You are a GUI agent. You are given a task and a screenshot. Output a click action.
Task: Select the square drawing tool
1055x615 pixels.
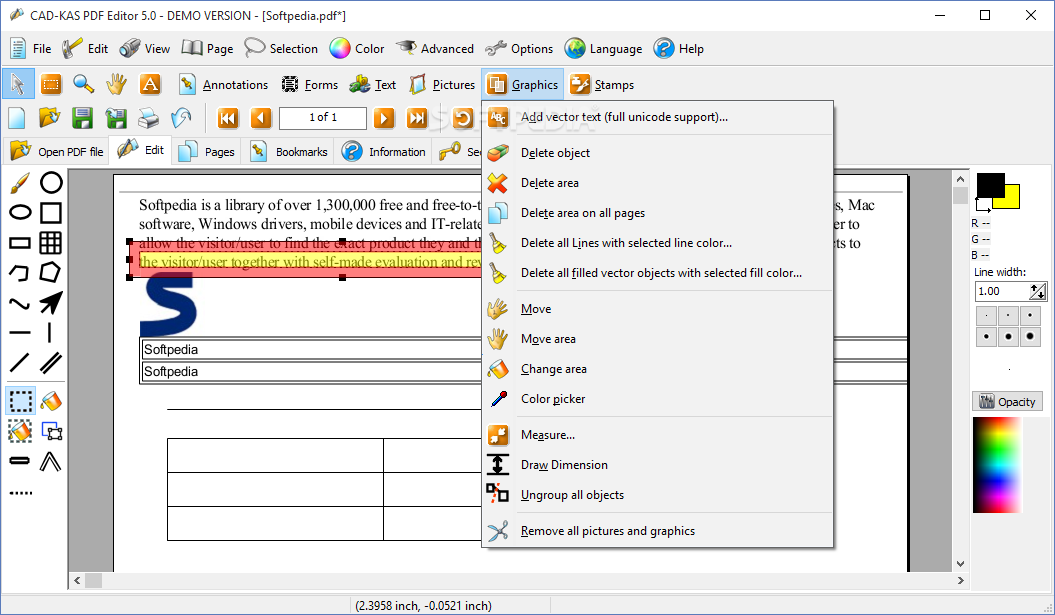point(51,213)
